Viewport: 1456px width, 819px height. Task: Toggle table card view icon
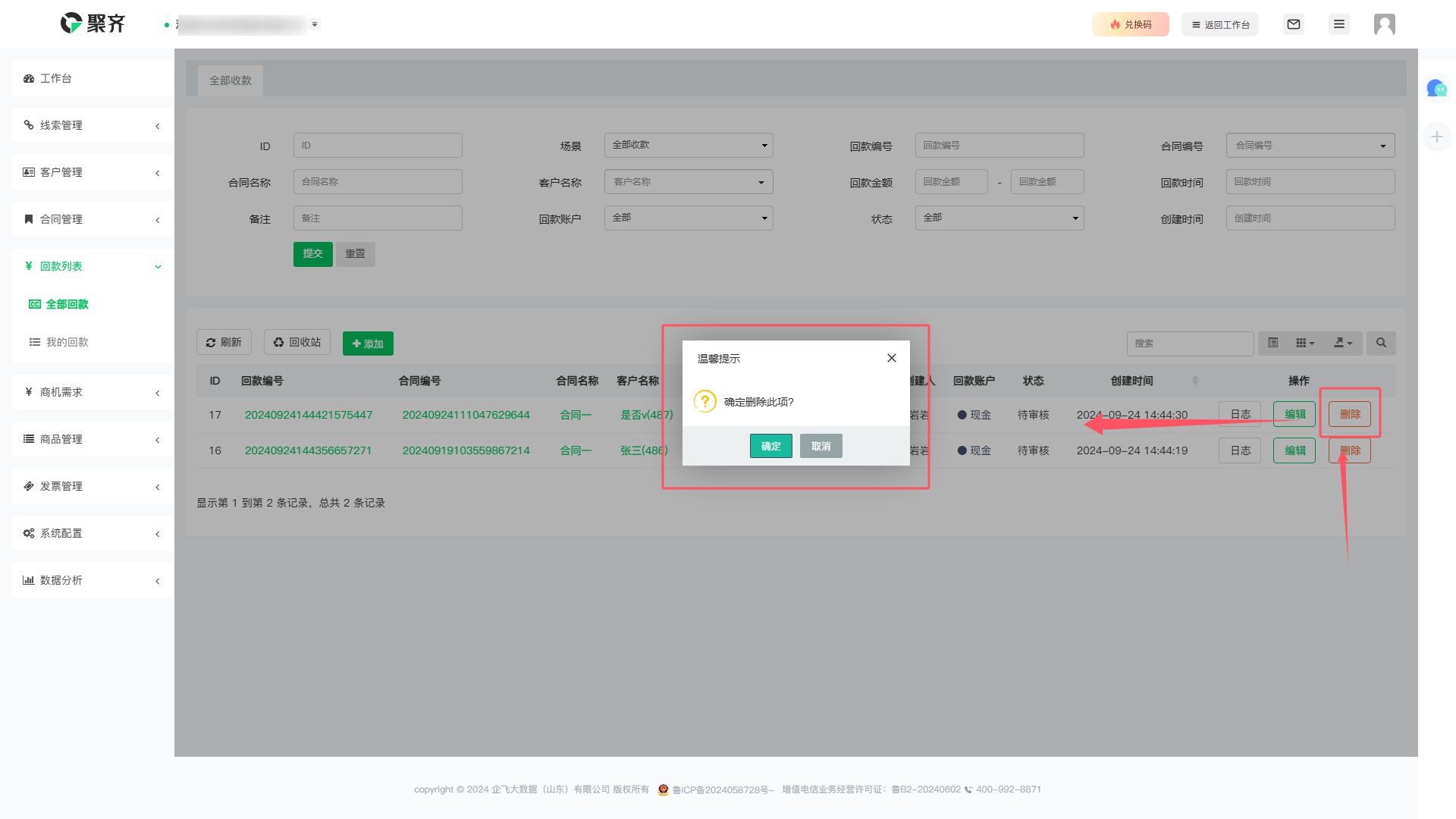click(x=1273, y=344)
